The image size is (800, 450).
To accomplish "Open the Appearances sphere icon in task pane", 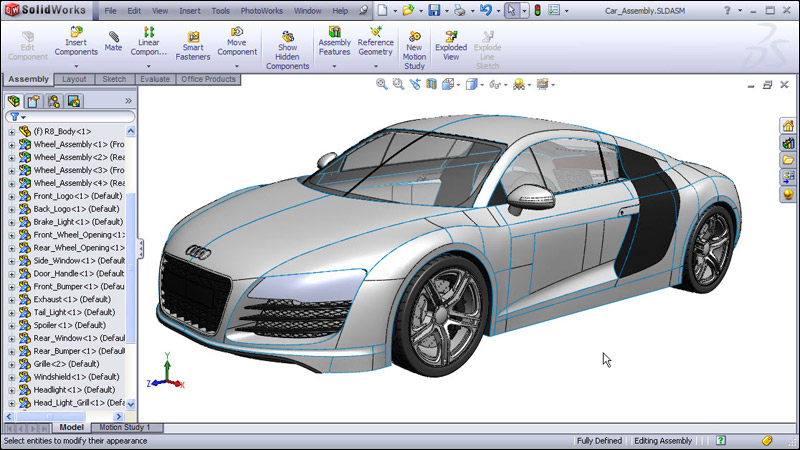I will click(x=787, y=193).
